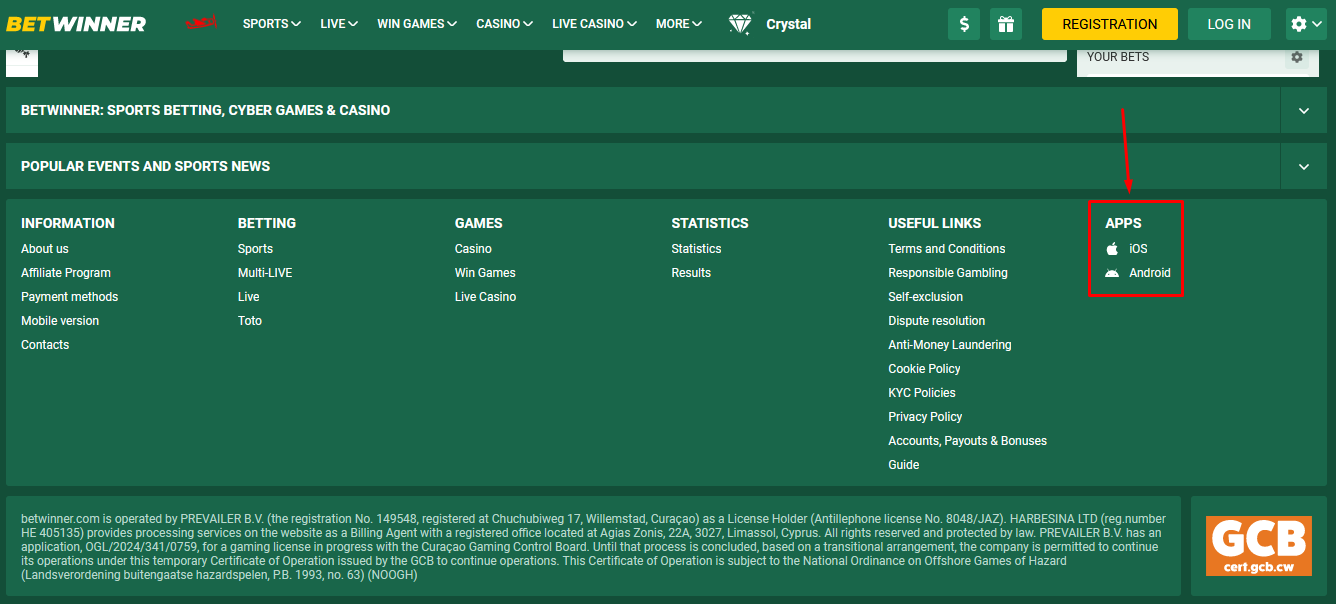Open Live Casino footer link
The width and height of the screenshot is (1336, 604).
tap(486, 297)
